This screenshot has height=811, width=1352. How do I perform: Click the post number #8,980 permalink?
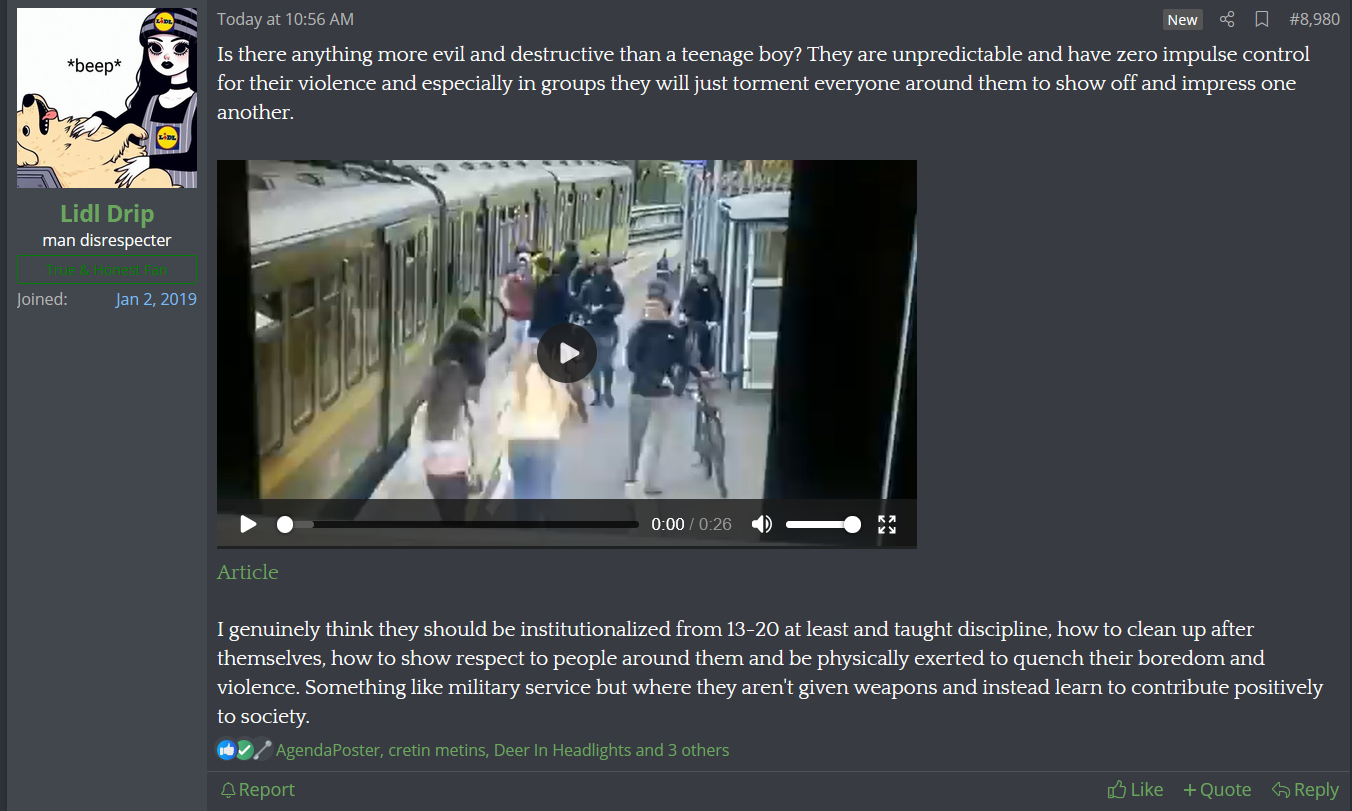pyautogui.click(x=1314, y=19)
